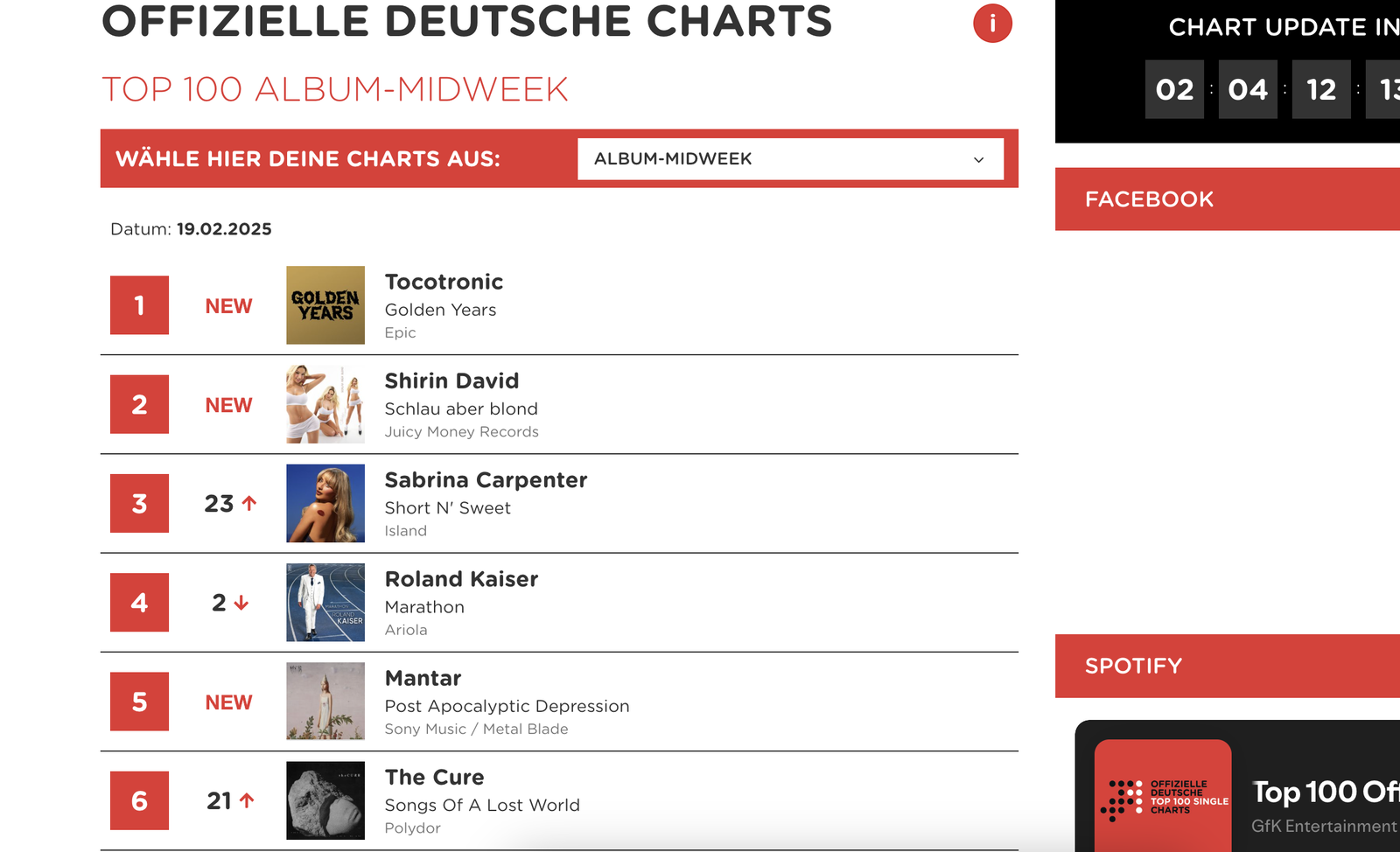Screen dimensions: 1400x852
Task: Switch to the SPOTIFY section
Action: 1133,666
